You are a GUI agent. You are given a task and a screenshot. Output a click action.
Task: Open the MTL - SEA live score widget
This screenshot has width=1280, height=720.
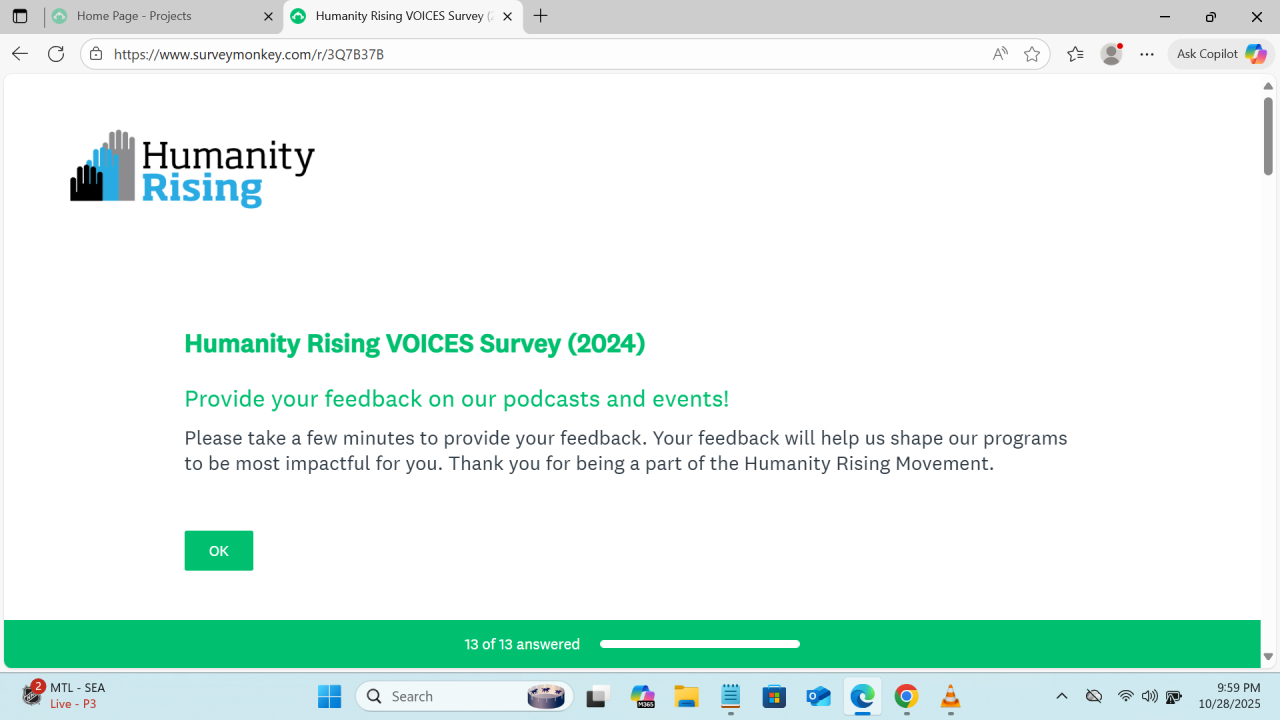(66, 695)
